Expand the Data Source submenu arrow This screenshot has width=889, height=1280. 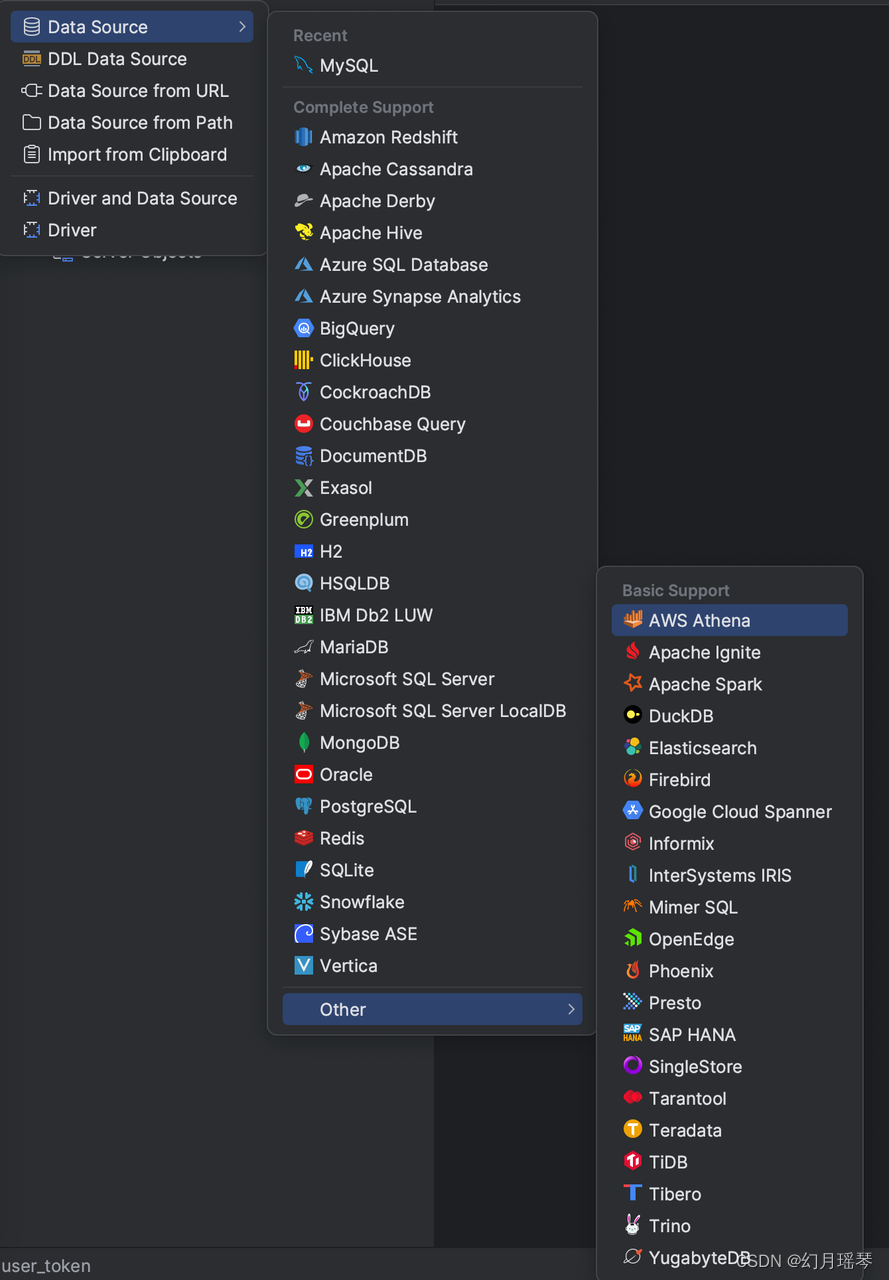242,27
